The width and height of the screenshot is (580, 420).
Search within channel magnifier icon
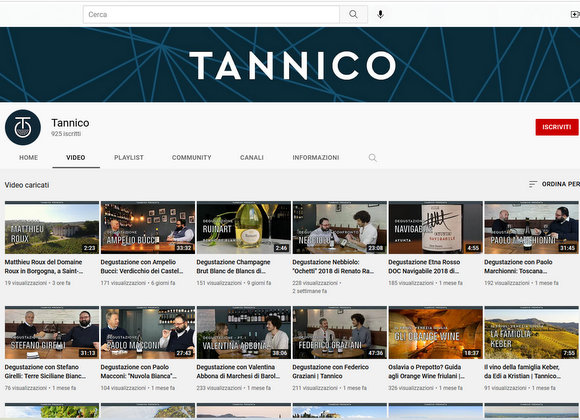click(x=372, y=158)
